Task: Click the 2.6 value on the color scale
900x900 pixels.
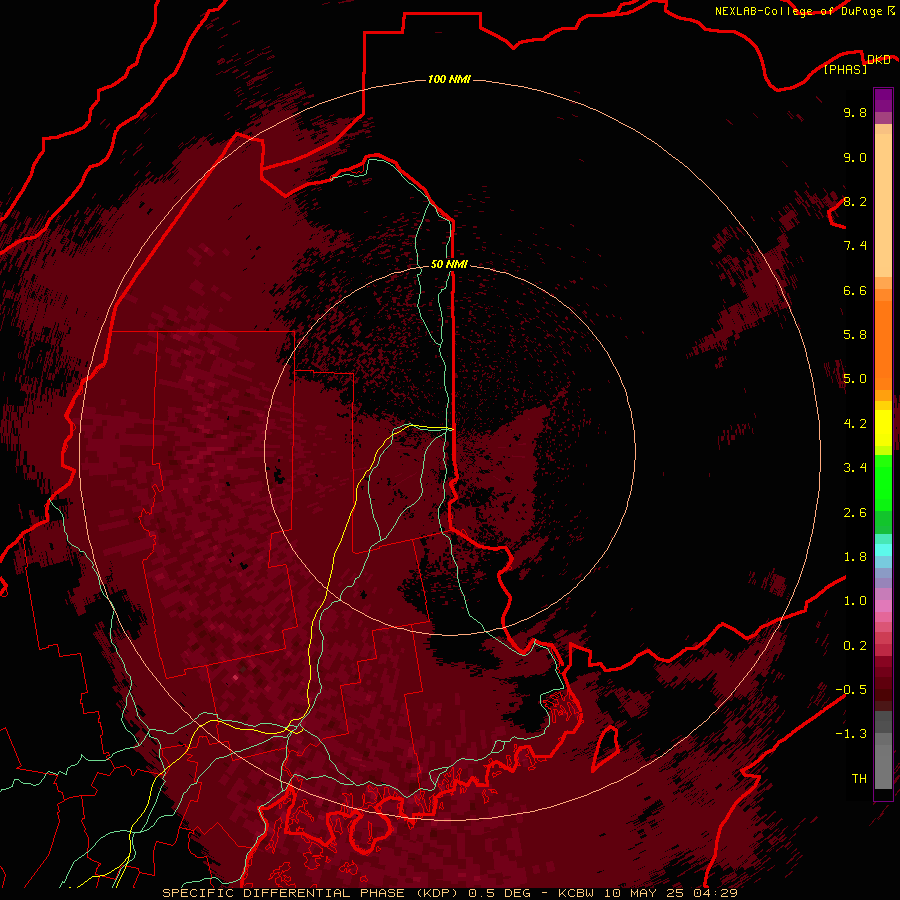Action: coord(855,513)
